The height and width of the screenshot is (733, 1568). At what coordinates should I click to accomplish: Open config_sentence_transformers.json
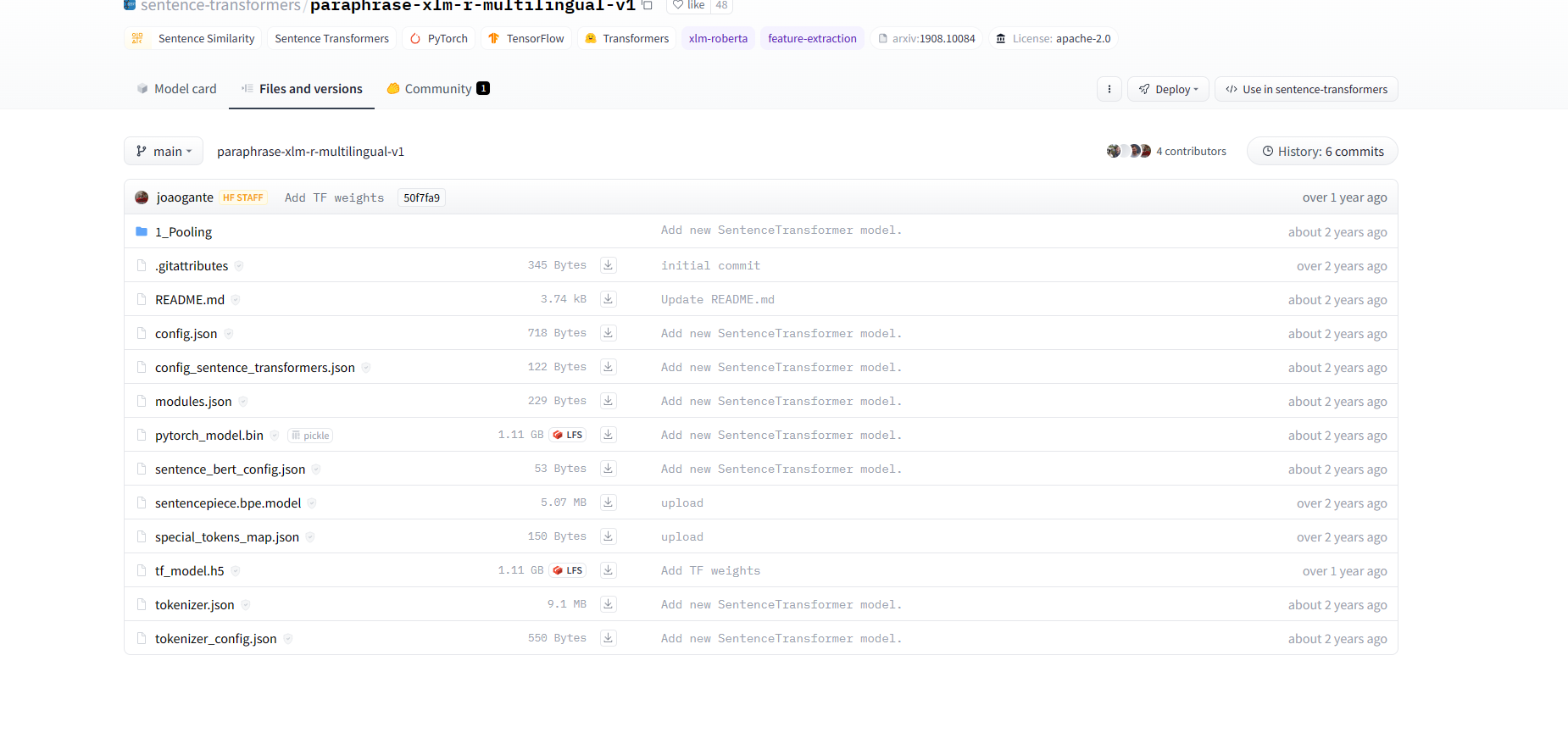coord(255,367)
